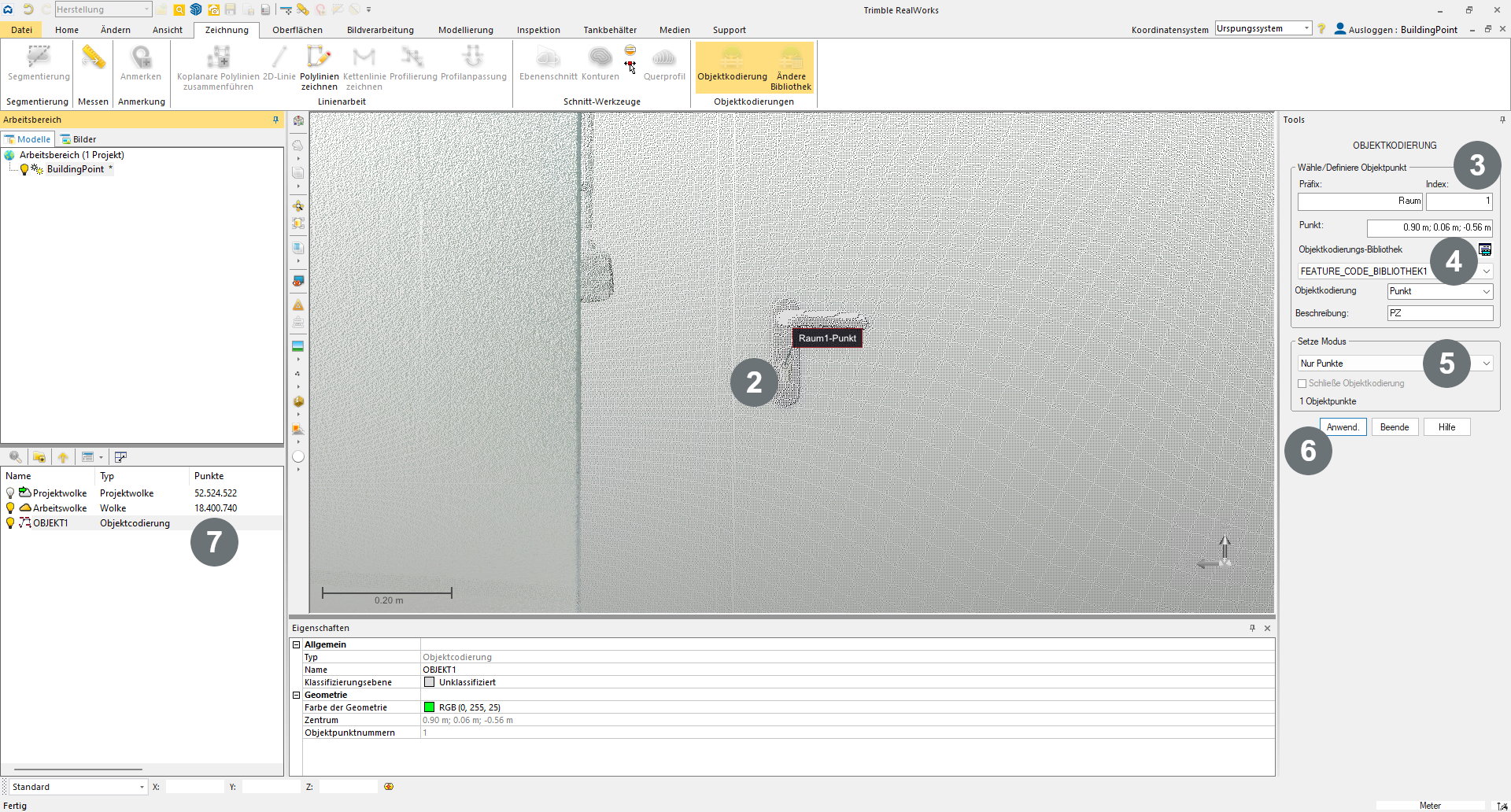Viewport: 1511px width, 812px height.
Task: Collapse the Allgemein properties group
Action: coord(297,644)
